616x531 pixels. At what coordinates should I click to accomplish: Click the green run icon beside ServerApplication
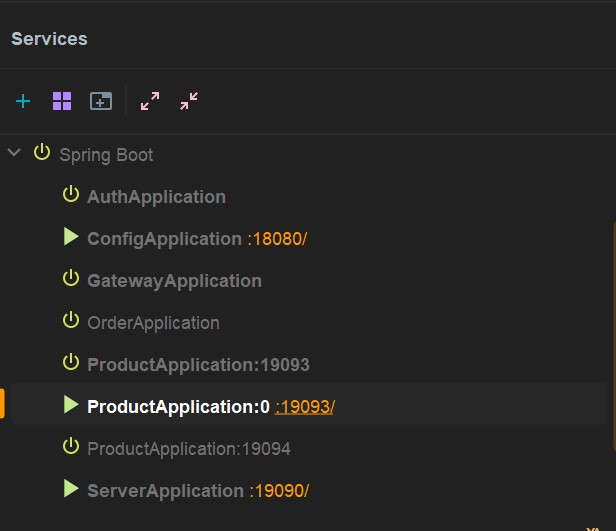point(71,489)
